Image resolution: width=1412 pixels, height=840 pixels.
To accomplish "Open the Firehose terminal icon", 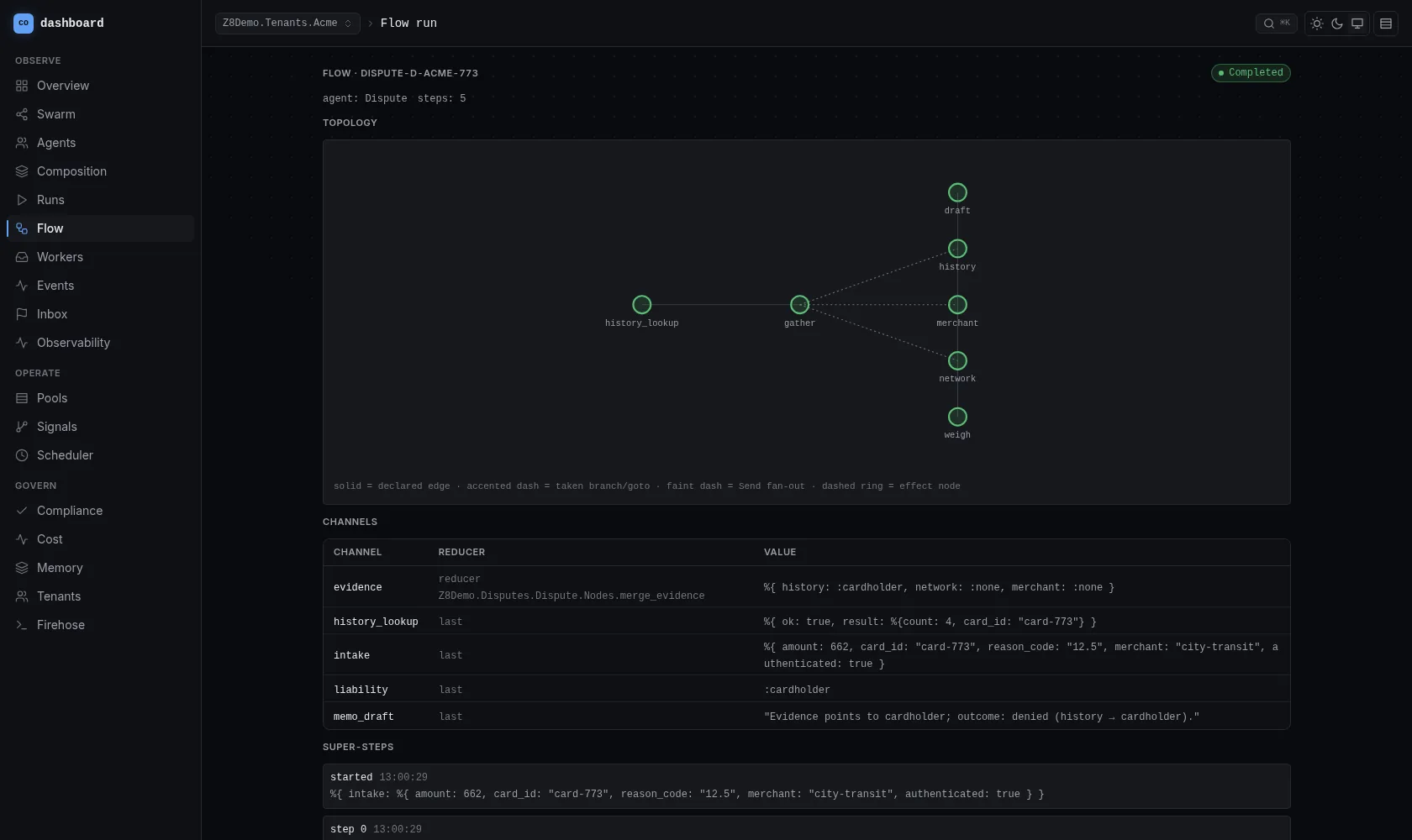I will pyautogui.click(x=22, y=625).
